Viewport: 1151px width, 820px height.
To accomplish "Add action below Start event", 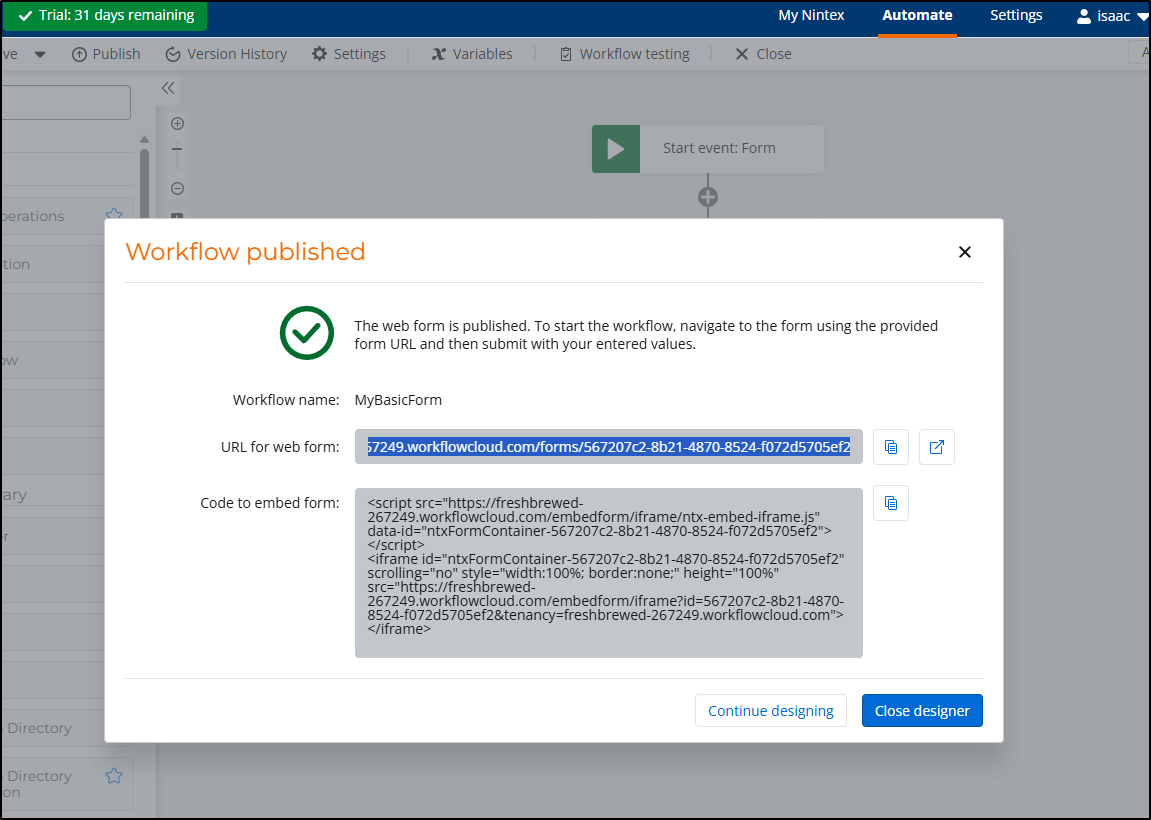I will point(708,197).
